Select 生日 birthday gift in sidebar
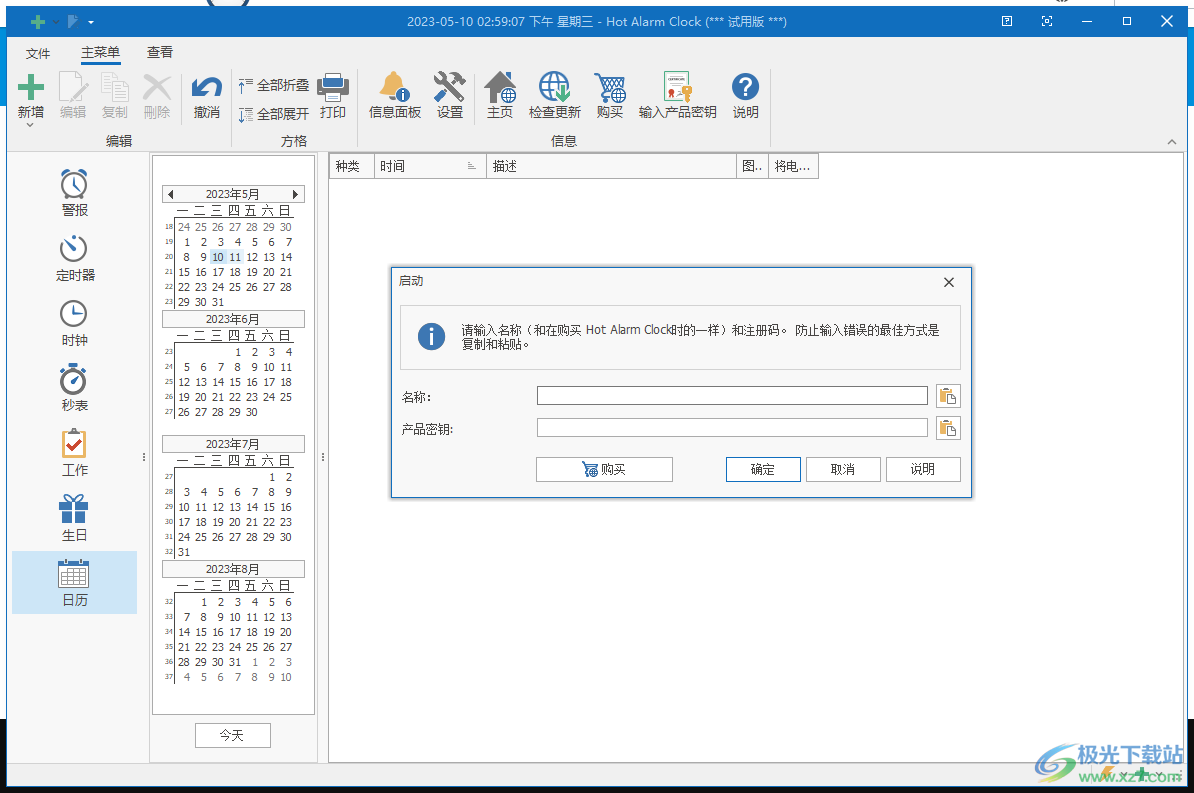 [x=74, y=518]
